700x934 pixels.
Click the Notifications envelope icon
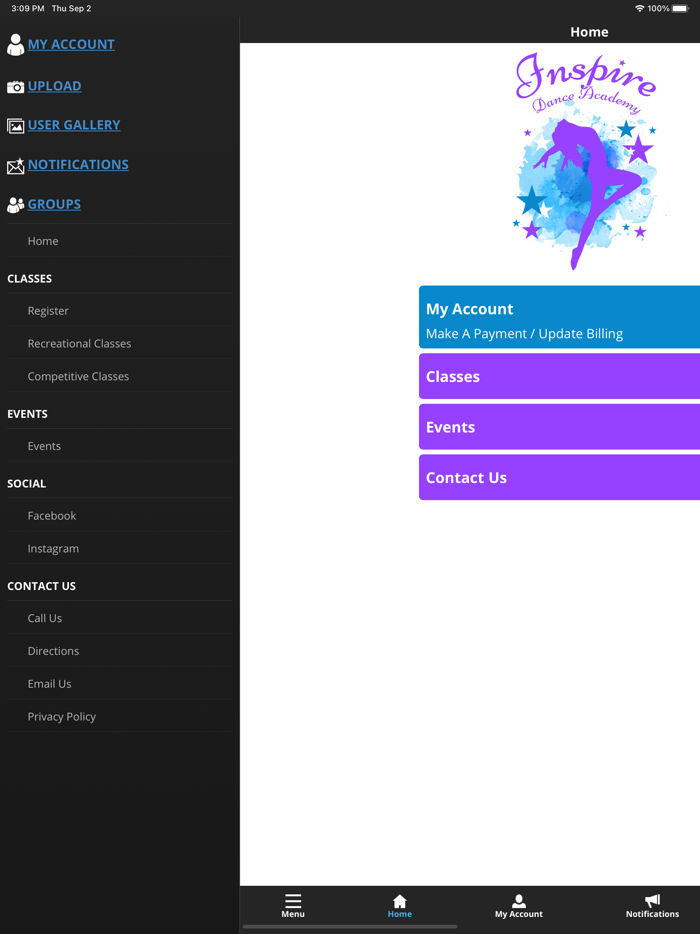(x=15, y=166)
